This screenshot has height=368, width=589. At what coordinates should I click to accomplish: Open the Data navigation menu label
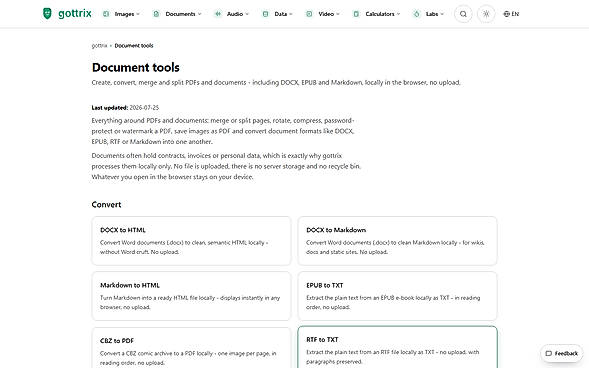coord(281,14)
